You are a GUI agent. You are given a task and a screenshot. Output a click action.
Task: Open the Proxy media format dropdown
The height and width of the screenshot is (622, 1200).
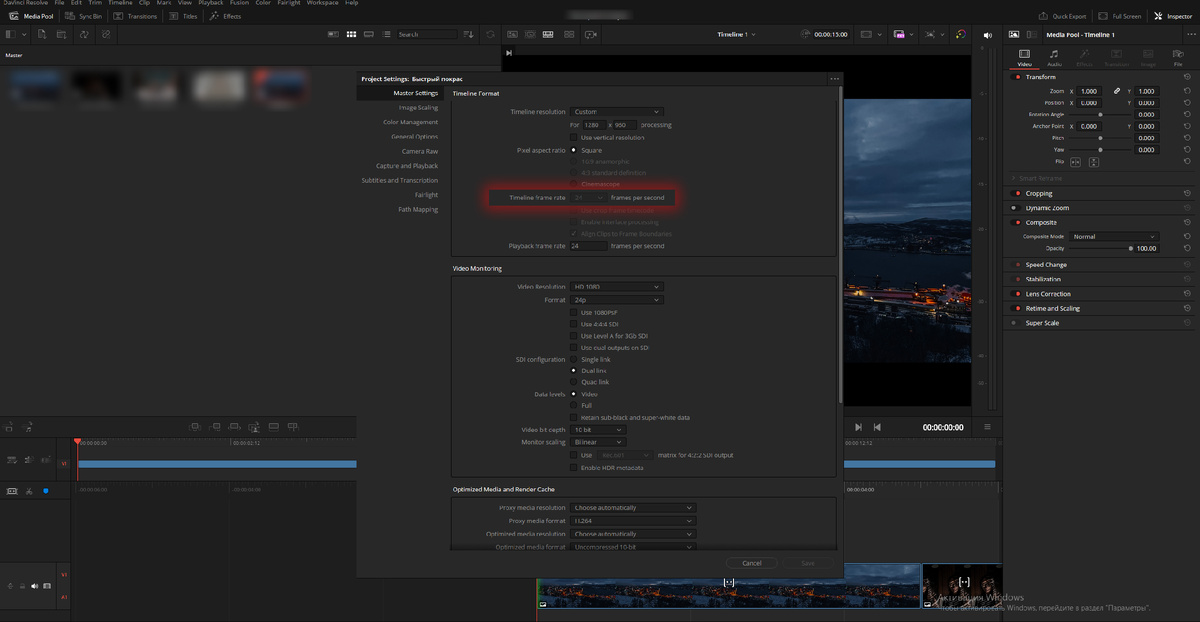point(631,520)
